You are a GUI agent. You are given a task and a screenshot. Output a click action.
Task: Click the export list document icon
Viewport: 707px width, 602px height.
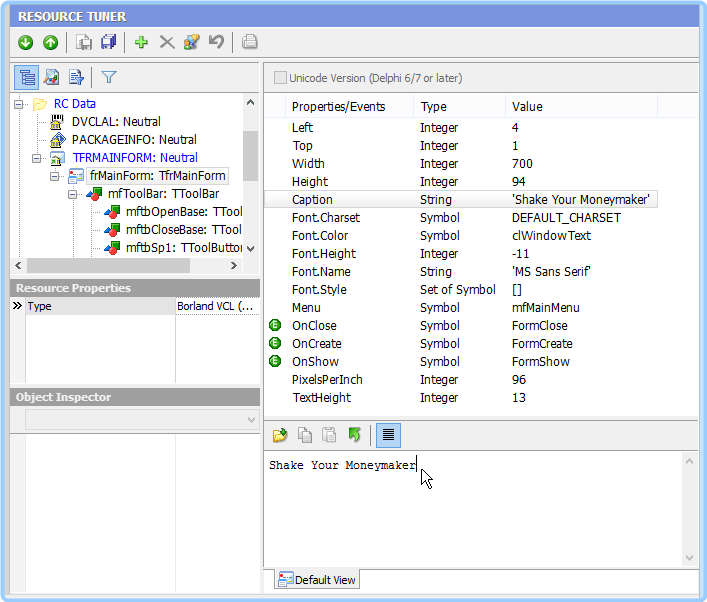click(x=76, y=78)
